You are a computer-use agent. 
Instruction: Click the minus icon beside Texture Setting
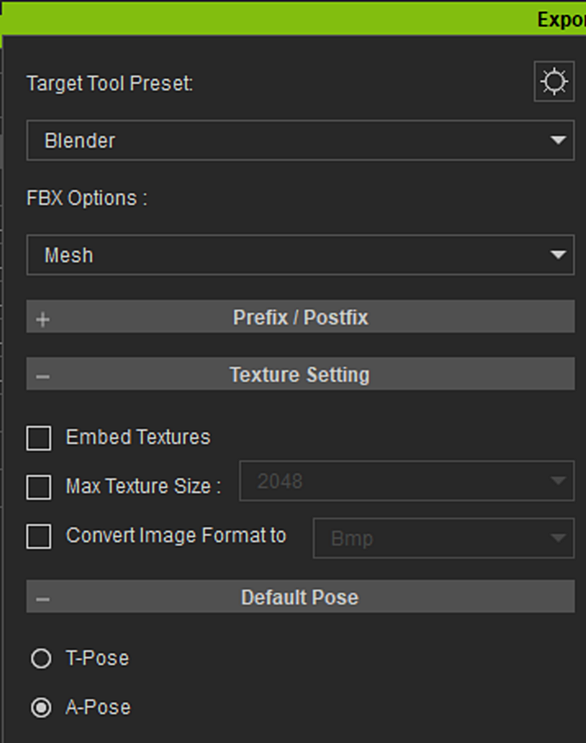43,377
